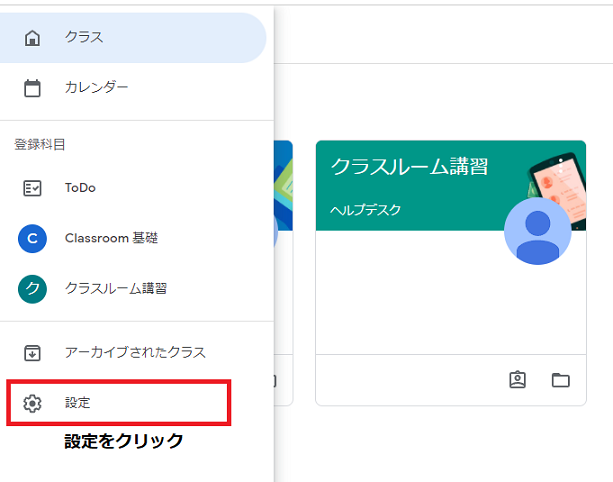This screenshot has width=613, height=482.
Task: Click the settings gear icon
Action: [32, 403]
